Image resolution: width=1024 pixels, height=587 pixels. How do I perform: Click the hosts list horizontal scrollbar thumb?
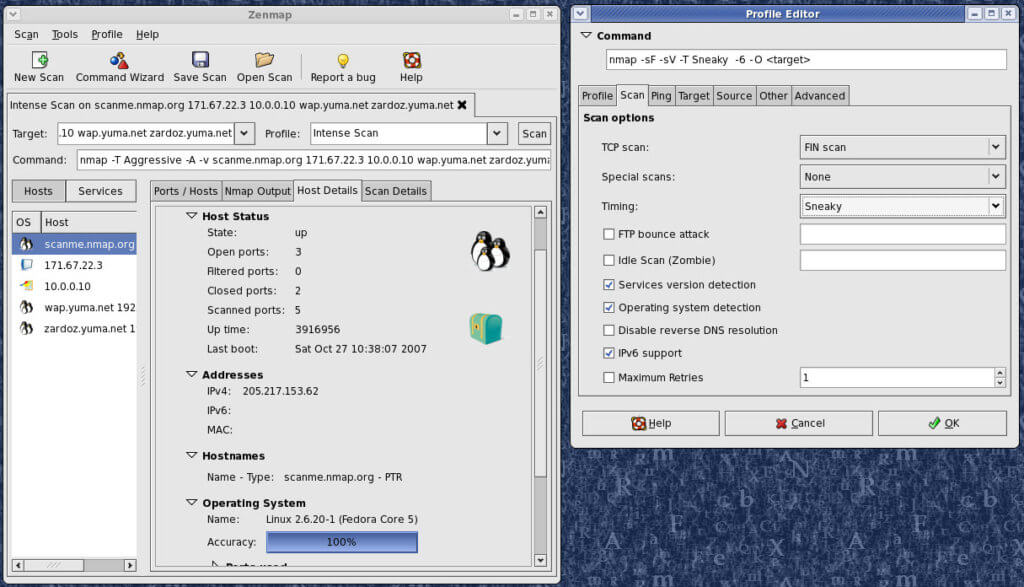(54, 565)
